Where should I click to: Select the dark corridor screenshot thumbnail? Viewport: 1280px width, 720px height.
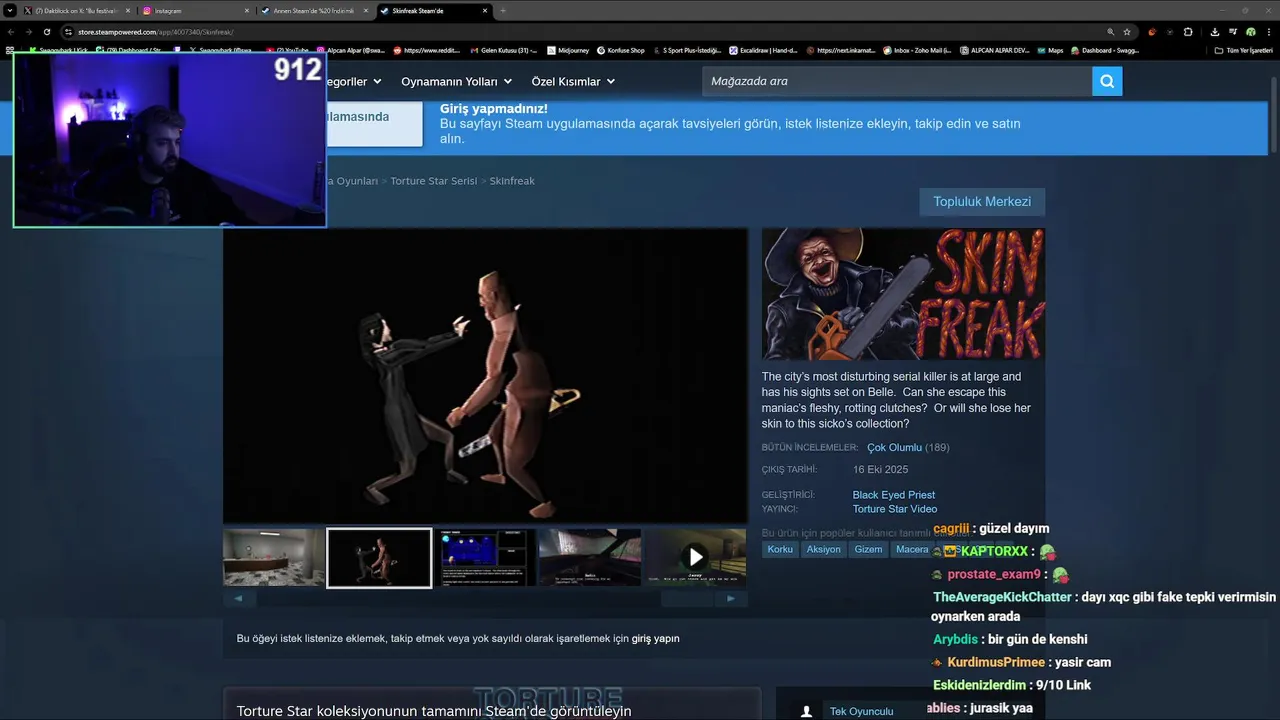point(590,558)
